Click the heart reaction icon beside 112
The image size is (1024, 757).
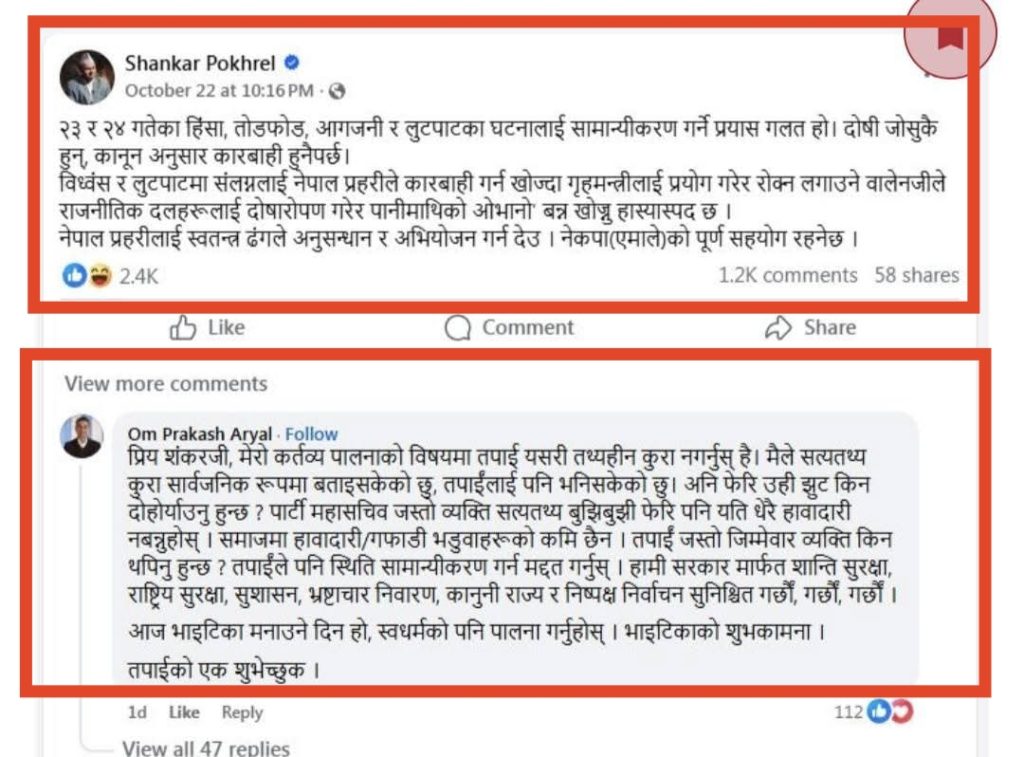[902, 711]
